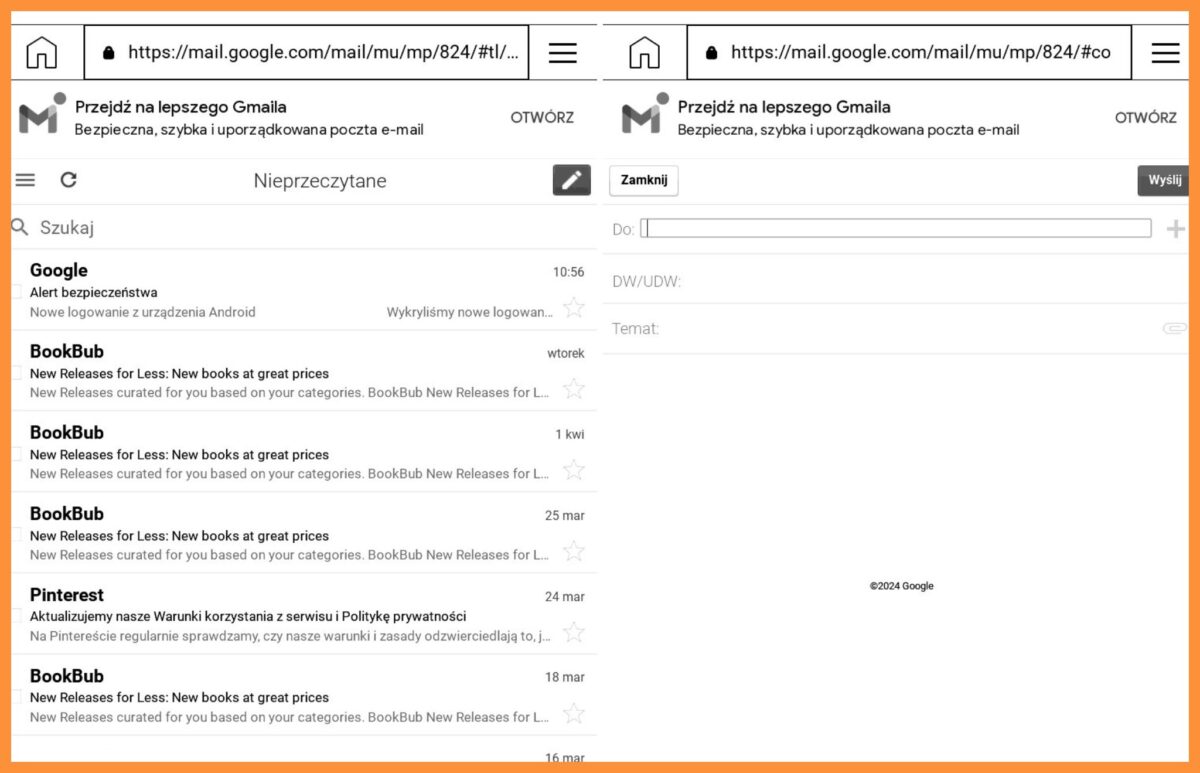Focus the Szukaj search field
The width and height of the screenshot is (1200, 773).
click(304, 227)
